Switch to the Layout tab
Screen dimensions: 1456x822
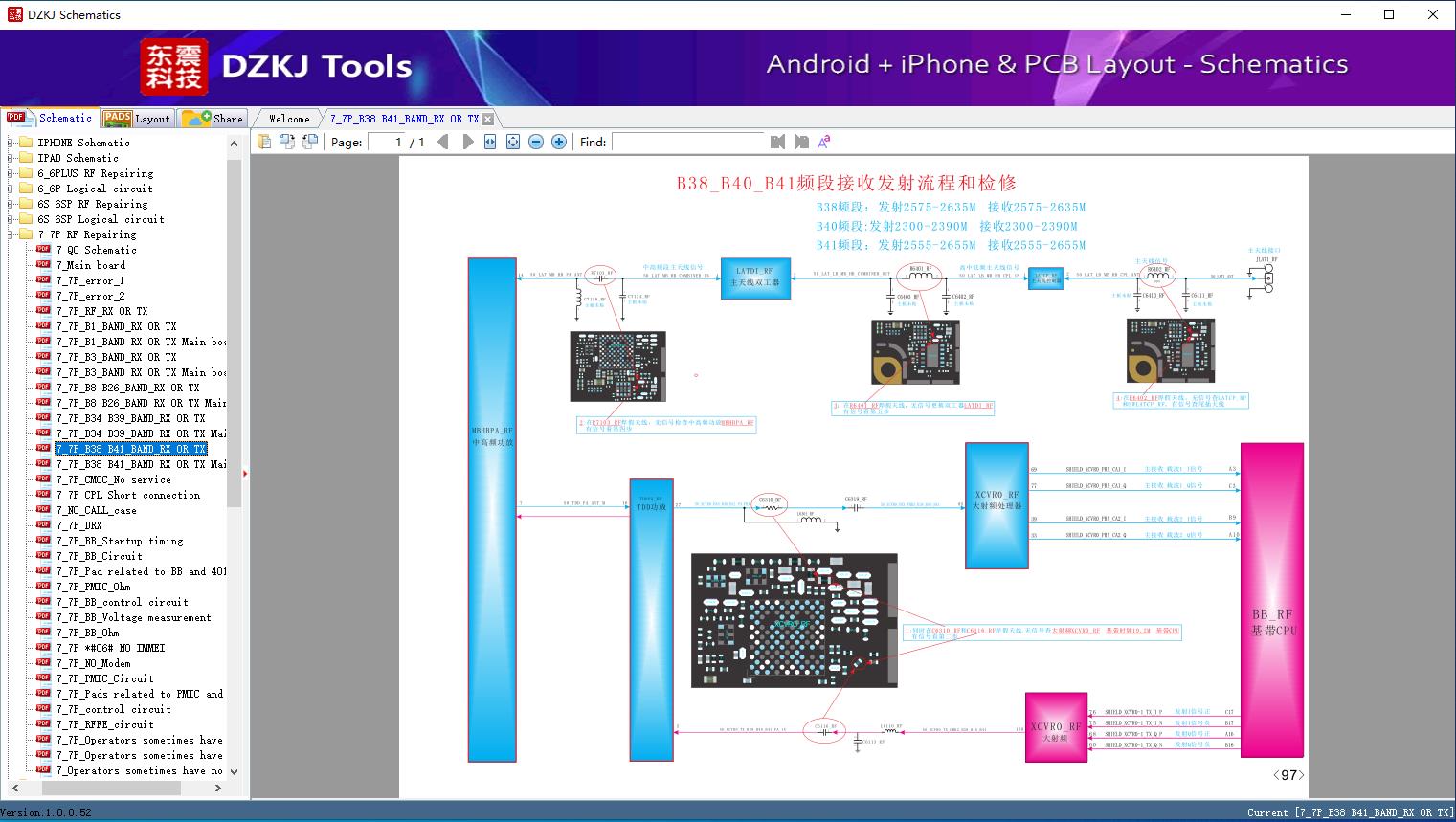[x=137, y=119]
